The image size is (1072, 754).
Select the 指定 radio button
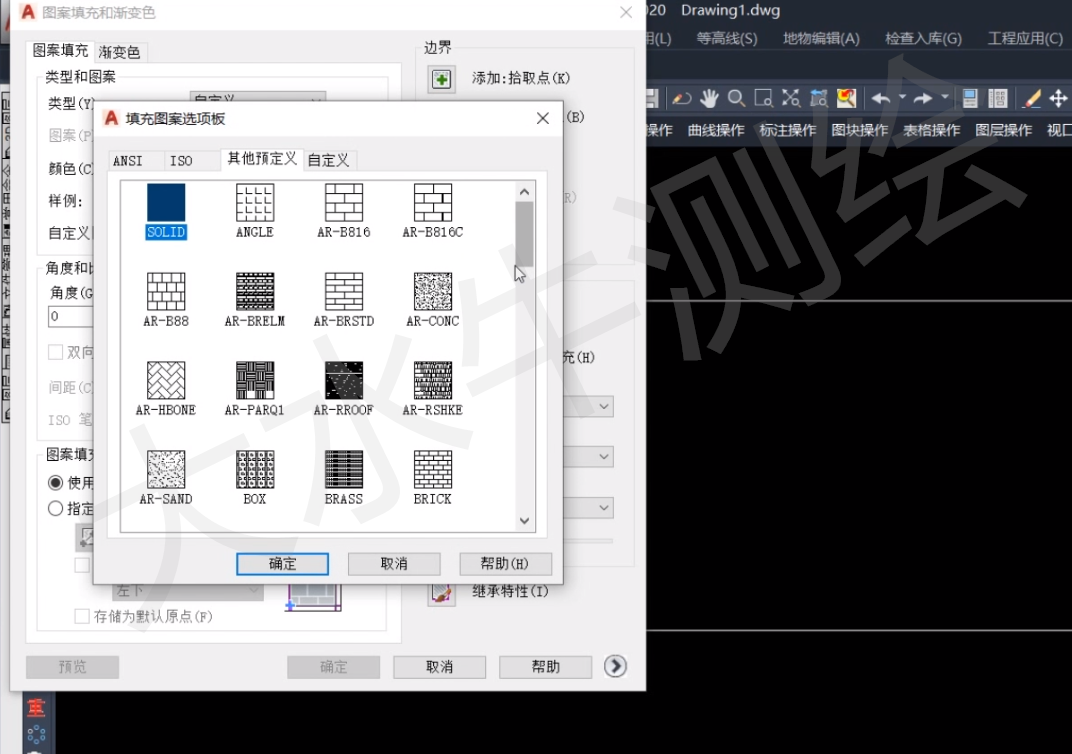click(55, 508)
